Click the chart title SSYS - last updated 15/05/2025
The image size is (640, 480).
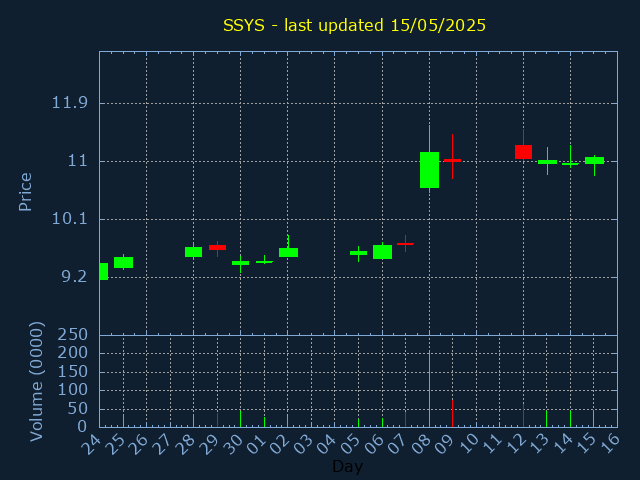click(x=354, y=25)
